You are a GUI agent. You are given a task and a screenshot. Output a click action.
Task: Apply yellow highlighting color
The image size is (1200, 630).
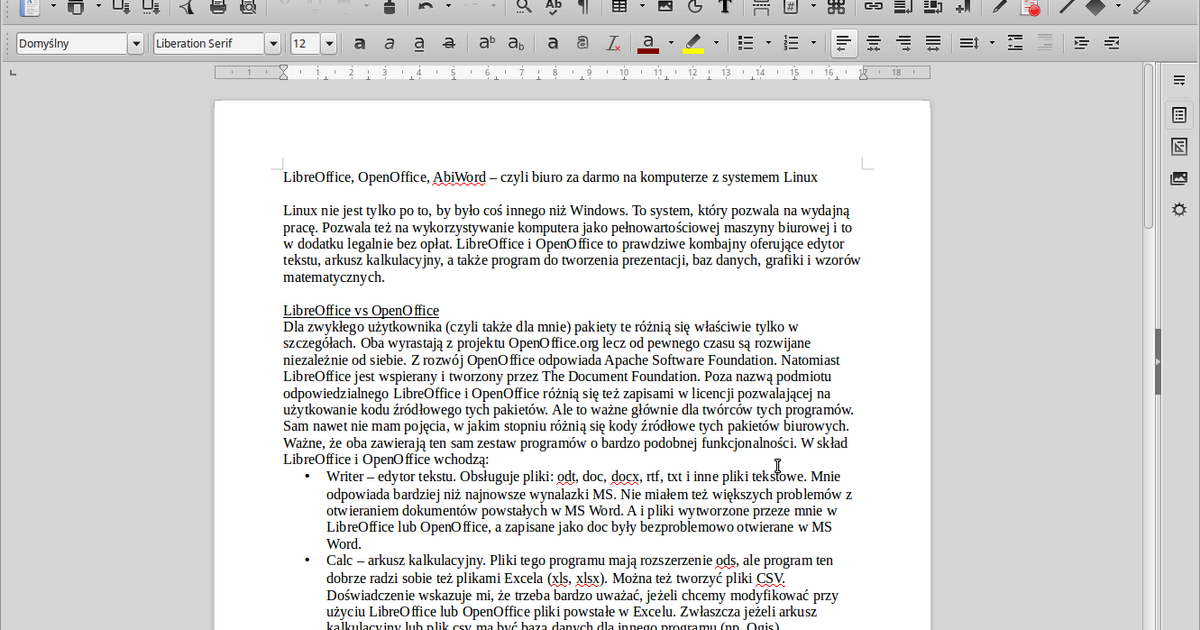(693, 44)
